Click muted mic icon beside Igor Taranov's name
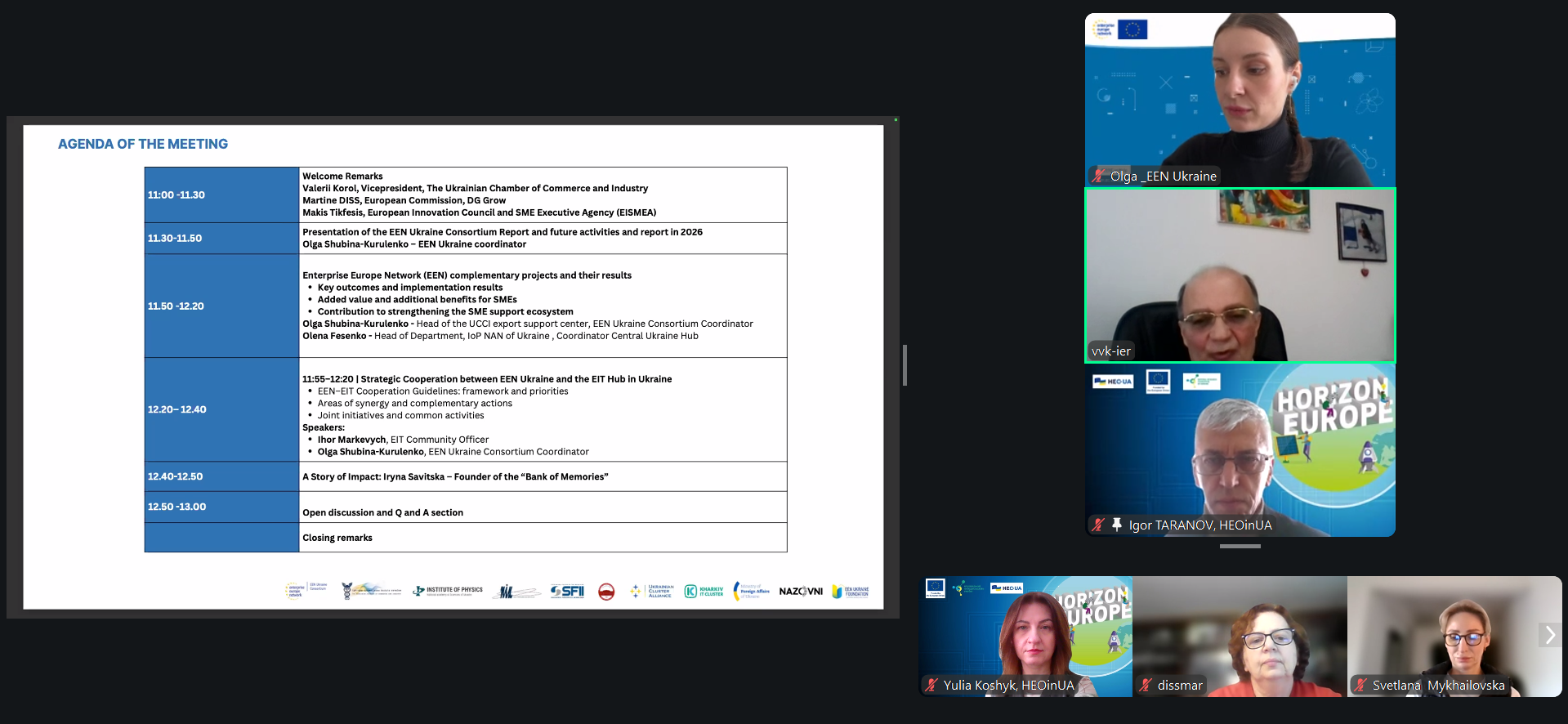 pyautogui.click(x=1097, y=525)
